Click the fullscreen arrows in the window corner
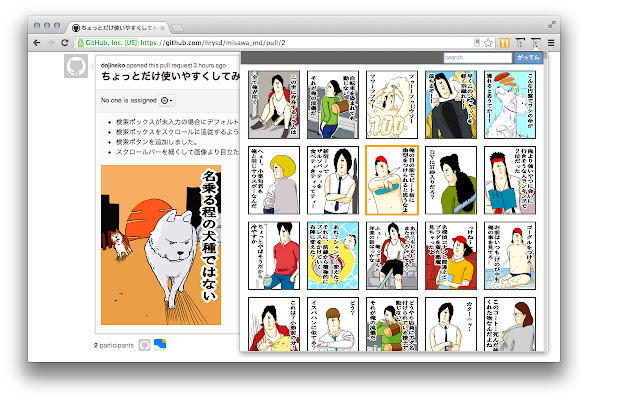 [x=551, y=25]
